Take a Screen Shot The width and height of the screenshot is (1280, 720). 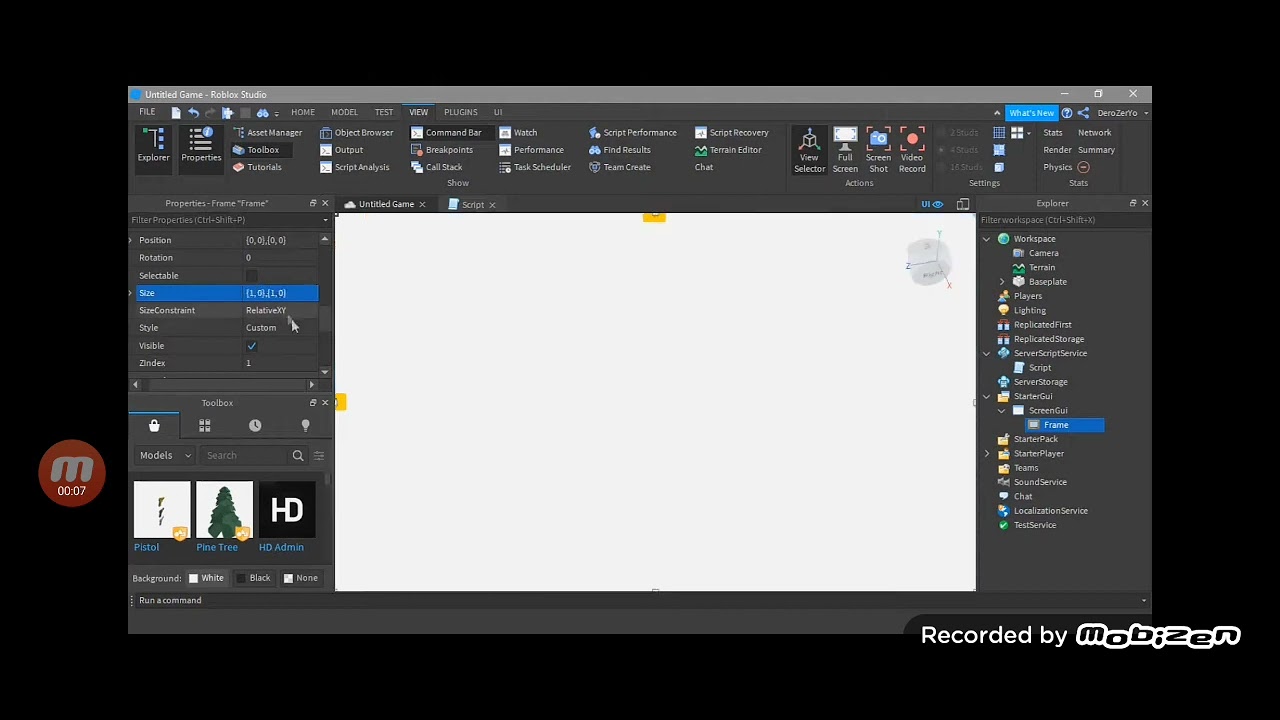click(x=878, y=150)
